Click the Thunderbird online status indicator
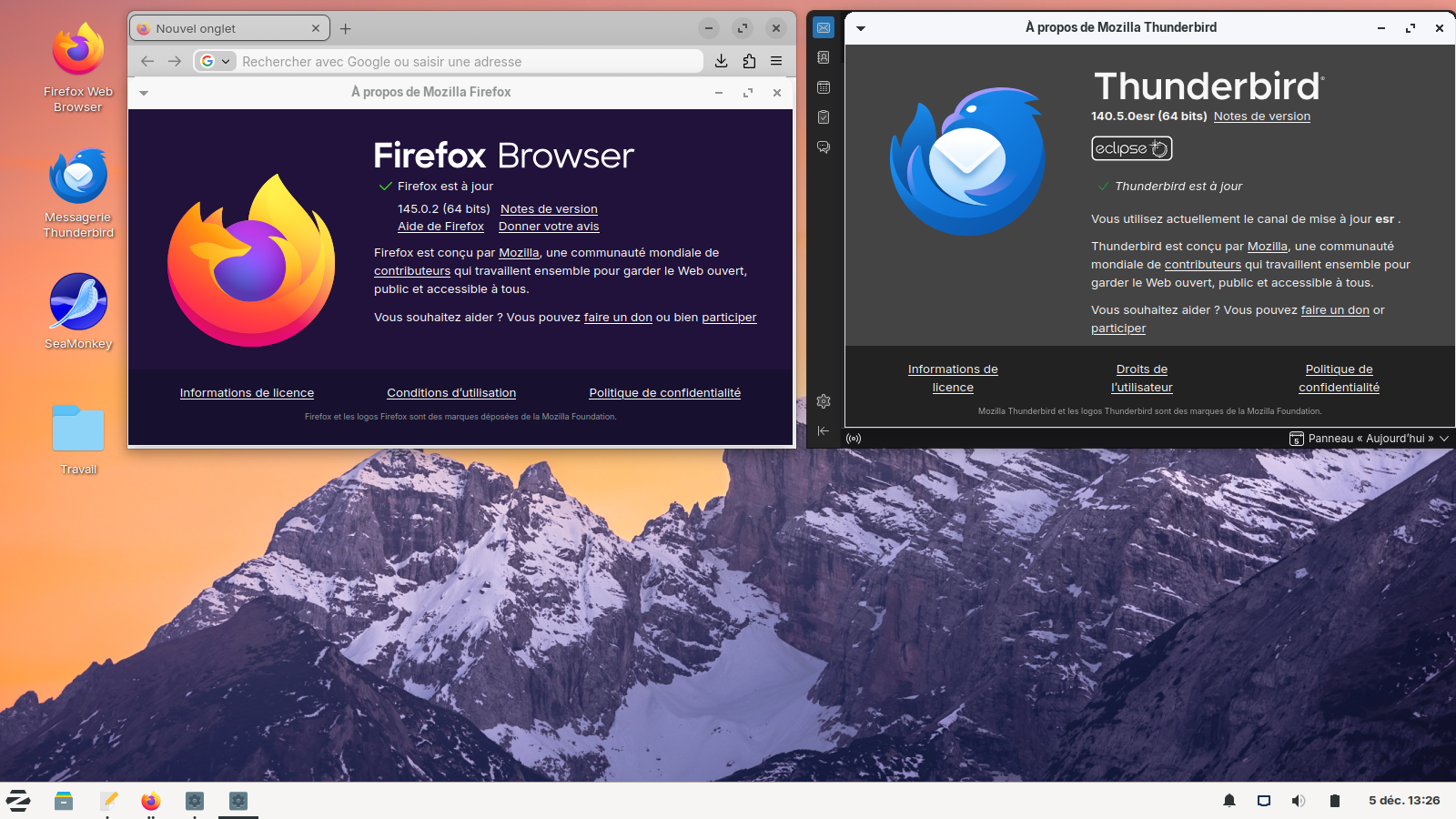Screen dimensions: 1456x819 [x=854, y=439]
